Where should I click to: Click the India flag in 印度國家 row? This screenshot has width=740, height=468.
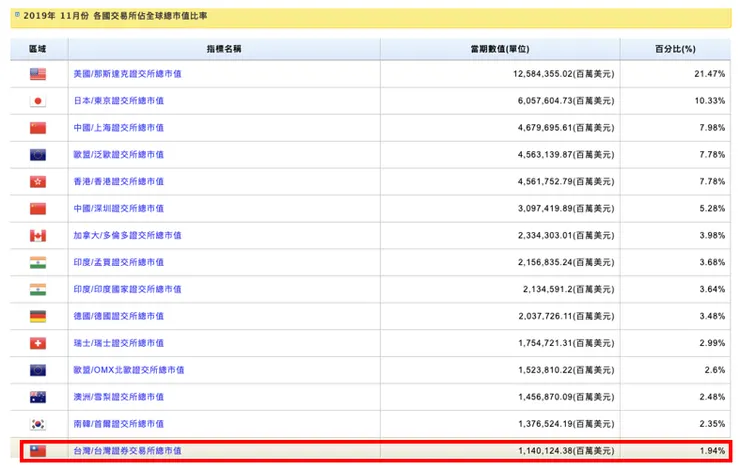(x=38, y=289)
